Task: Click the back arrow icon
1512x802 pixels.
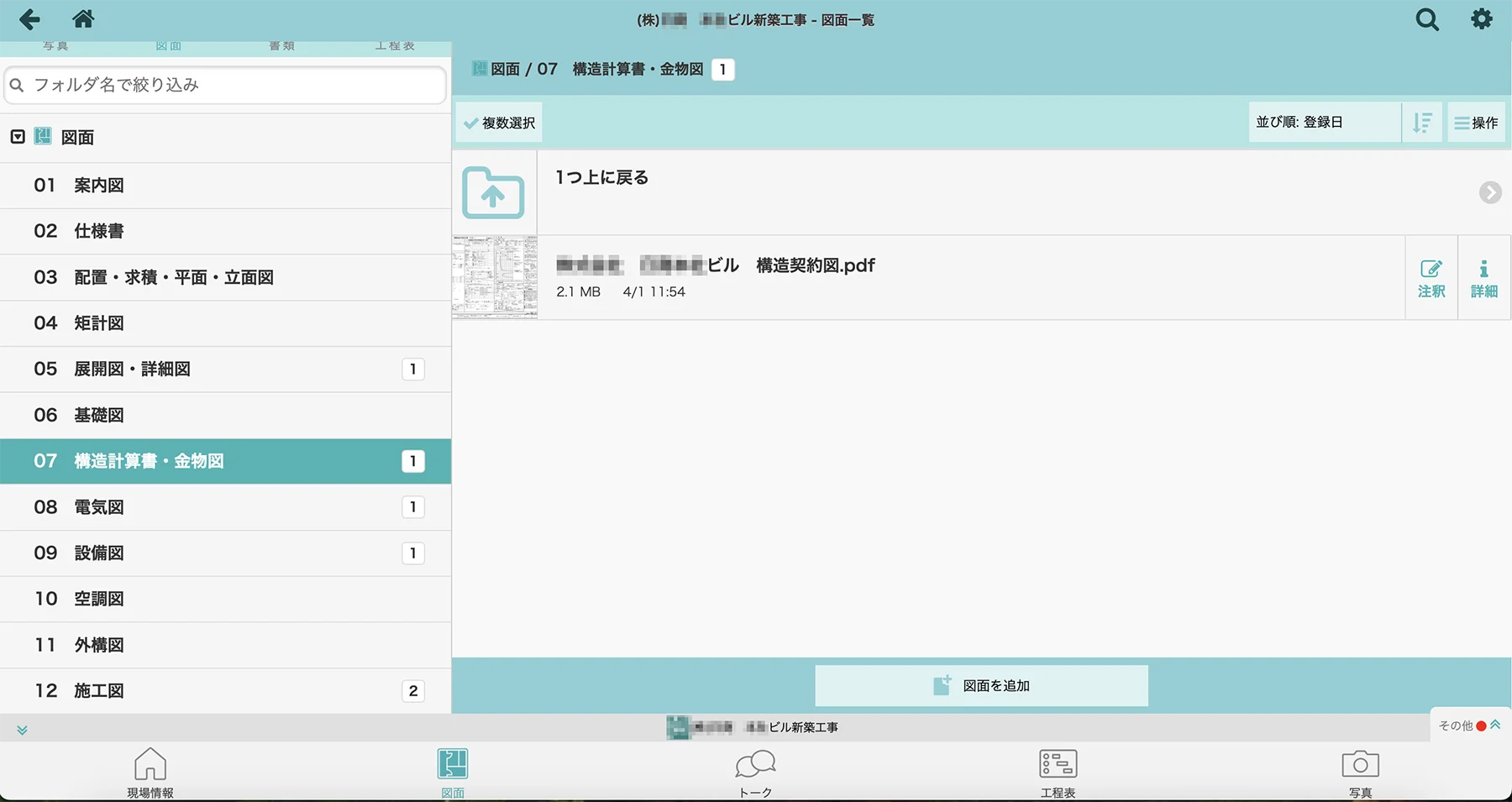Action: 29,19
